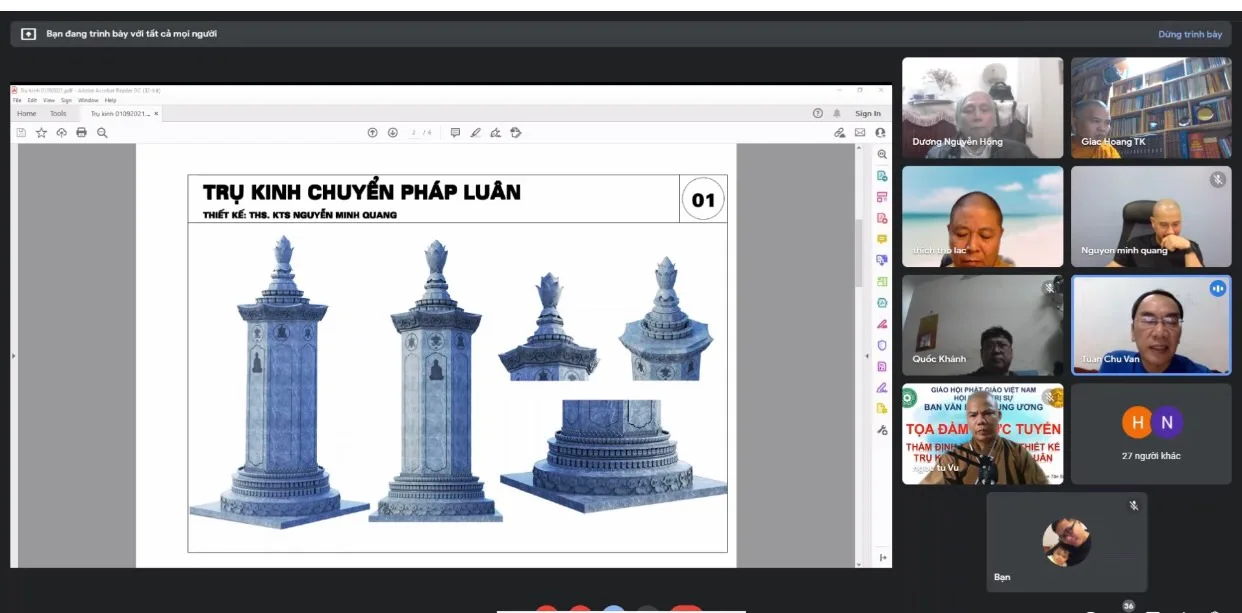Click the Sign In link in Acrobat
The image size is (1242, 613).
868,114
